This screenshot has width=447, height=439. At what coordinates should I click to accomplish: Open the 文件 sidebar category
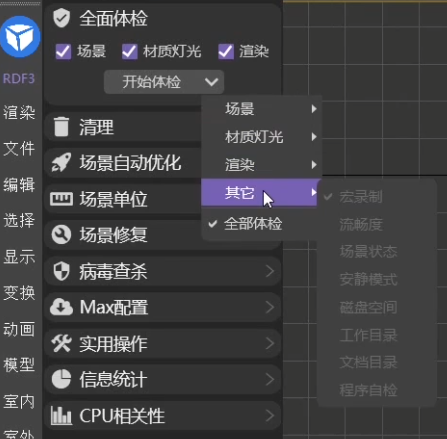19,148
